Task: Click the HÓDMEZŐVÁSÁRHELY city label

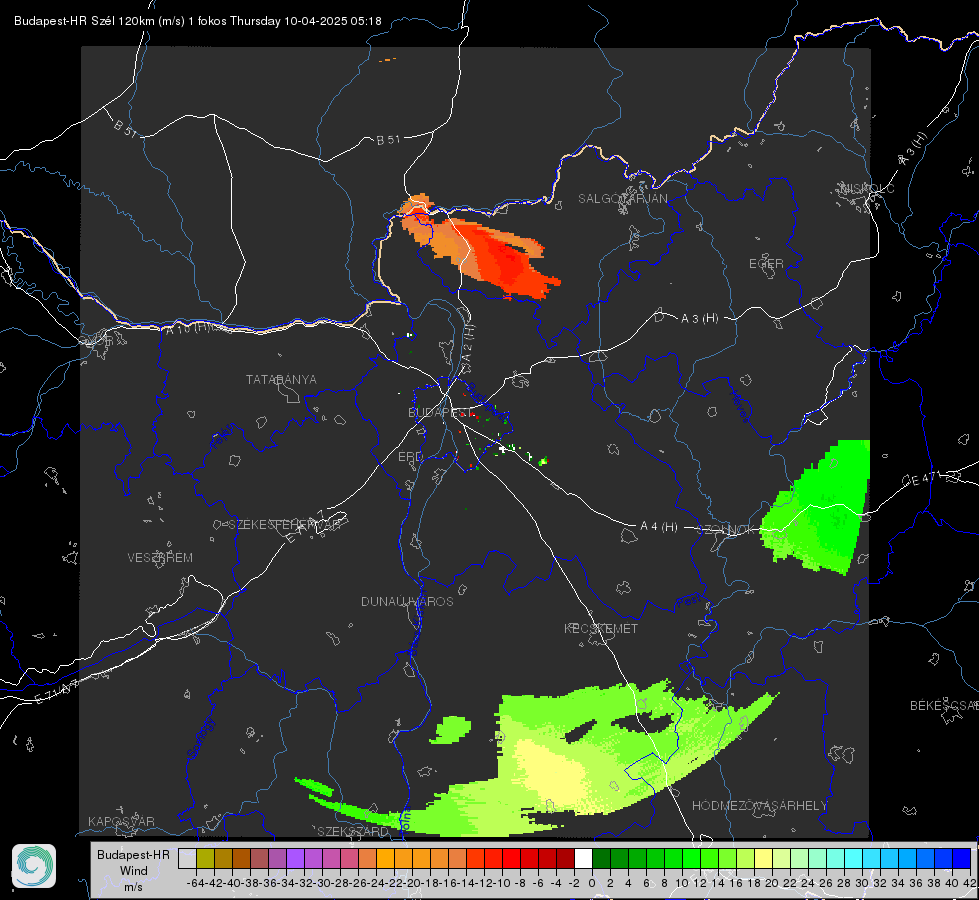Action: click(759, 806)
